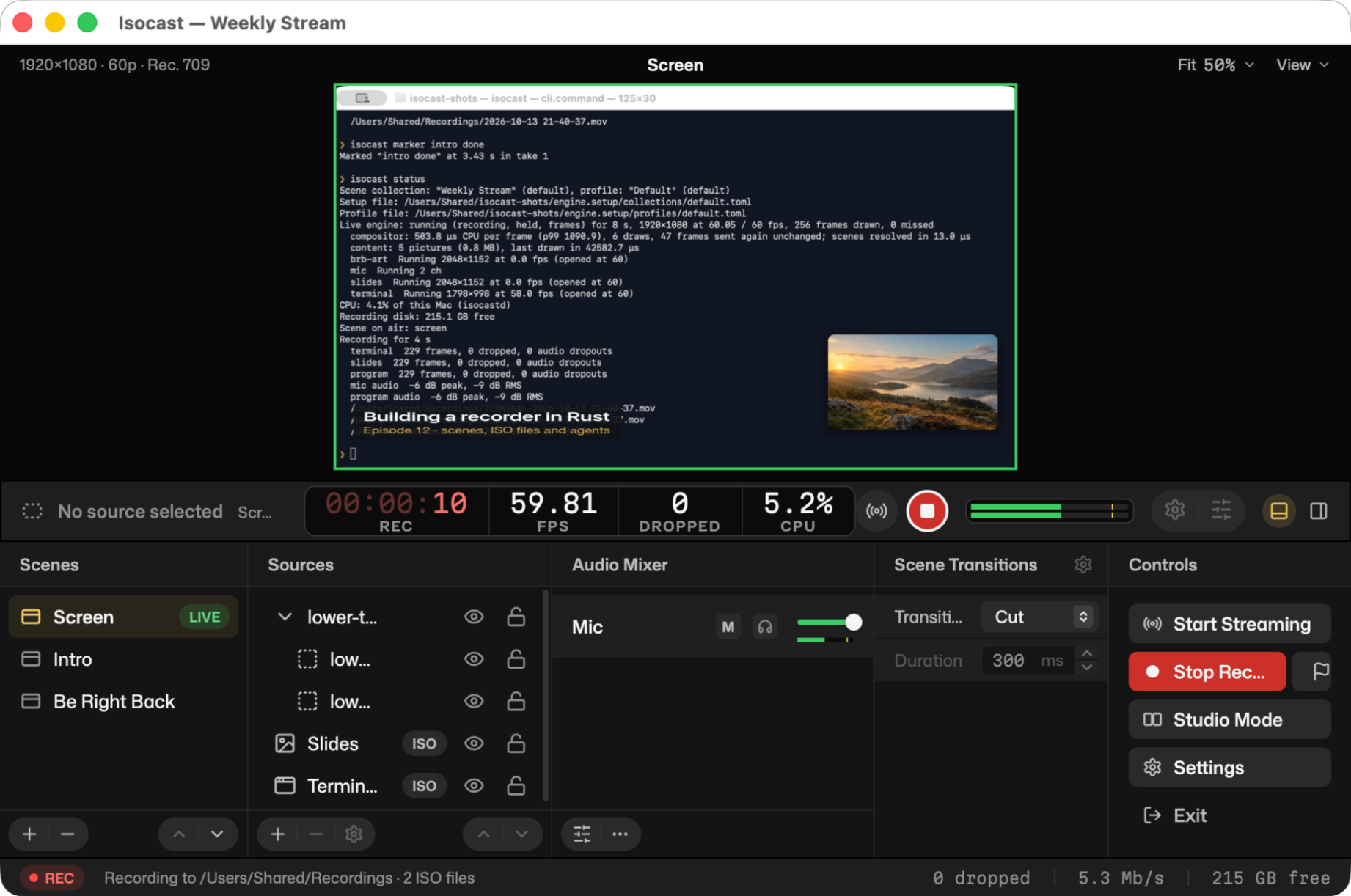Hide the first low... child source
Screen dimensions: 1351x896
coord(474,659)
